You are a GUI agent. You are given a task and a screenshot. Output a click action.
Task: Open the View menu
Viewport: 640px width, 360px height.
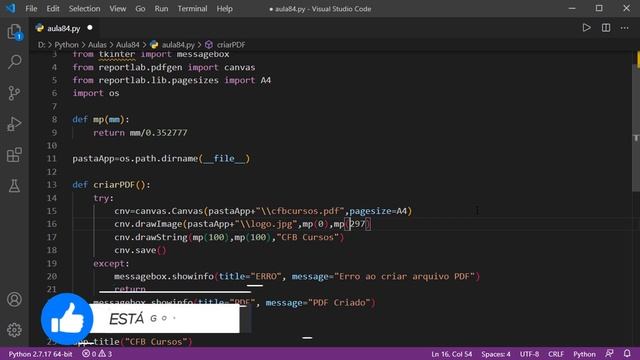(x=118, y=9)
